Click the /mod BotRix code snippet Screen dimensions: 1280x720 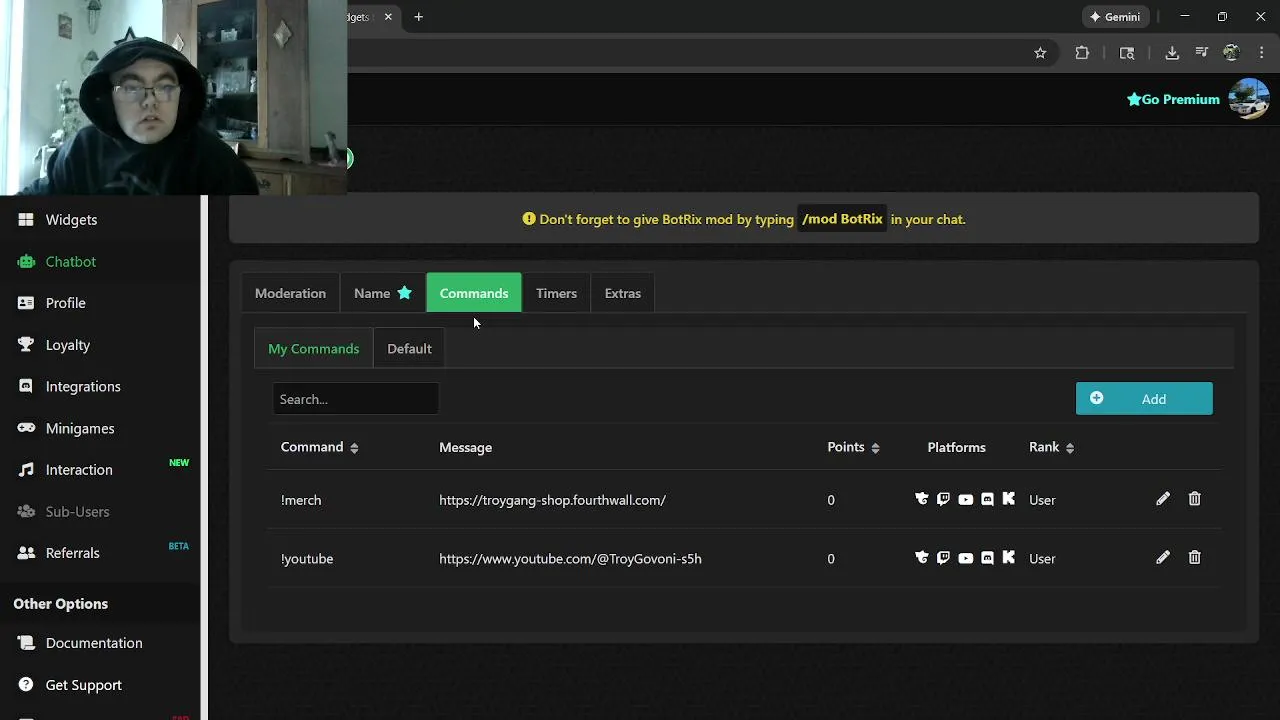(842, 219)
